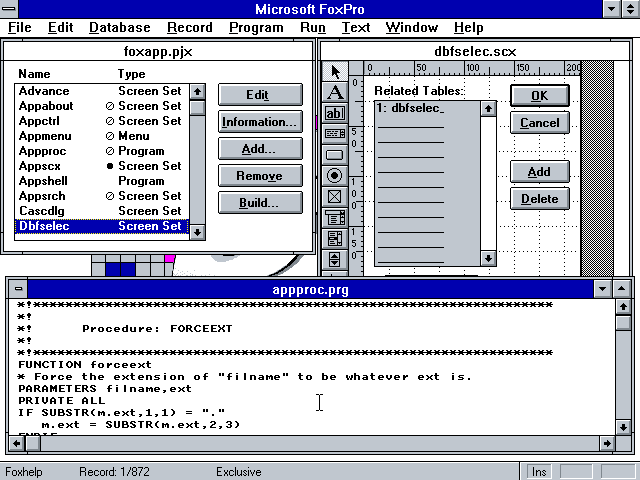Click the Information... button
The image size is (640, 480).
(x=260, y=122)
